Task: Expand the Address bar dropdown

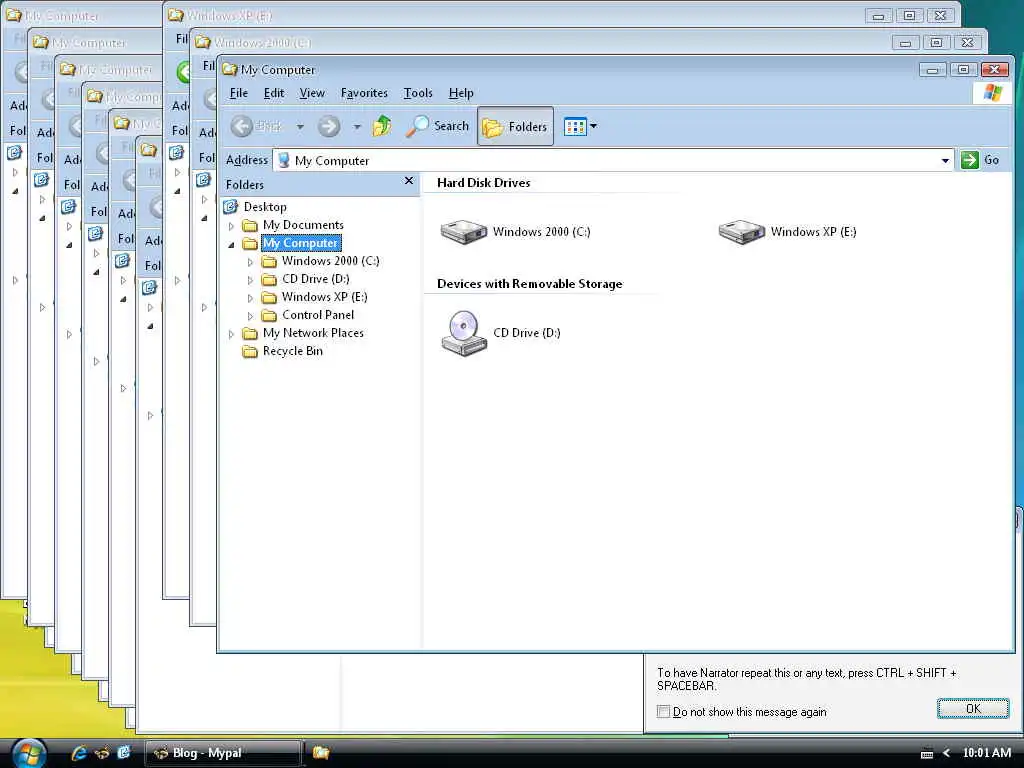Action: coord(945,161)
